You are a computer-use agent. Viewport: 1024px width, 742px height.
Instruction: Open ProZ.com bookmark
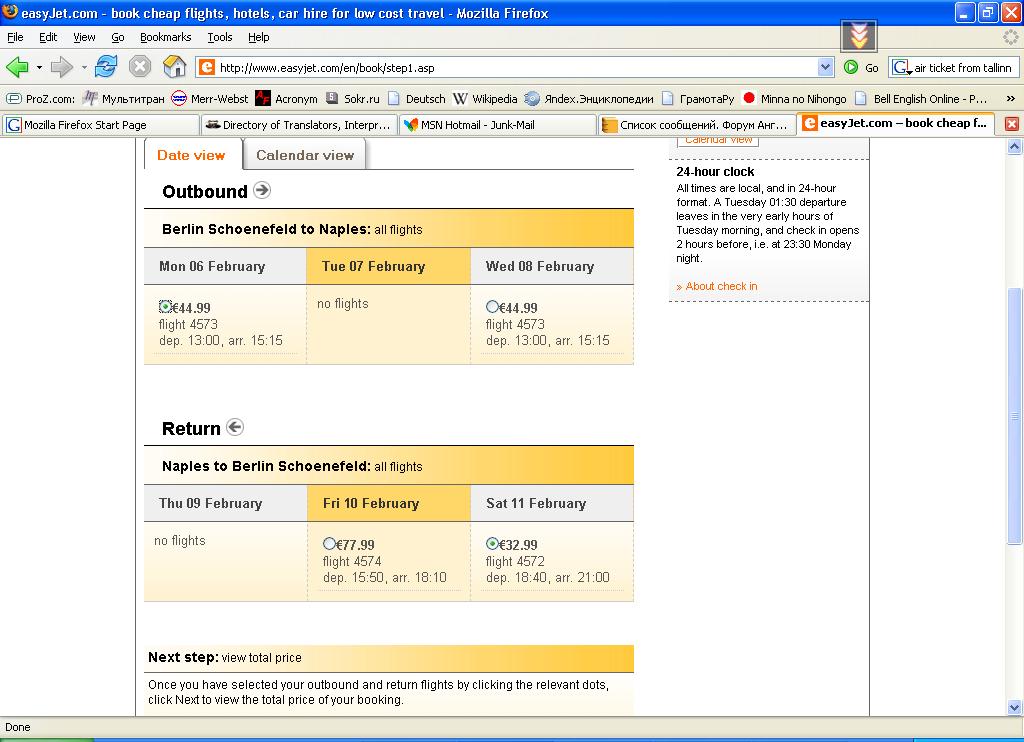click(x=40, y=99)
